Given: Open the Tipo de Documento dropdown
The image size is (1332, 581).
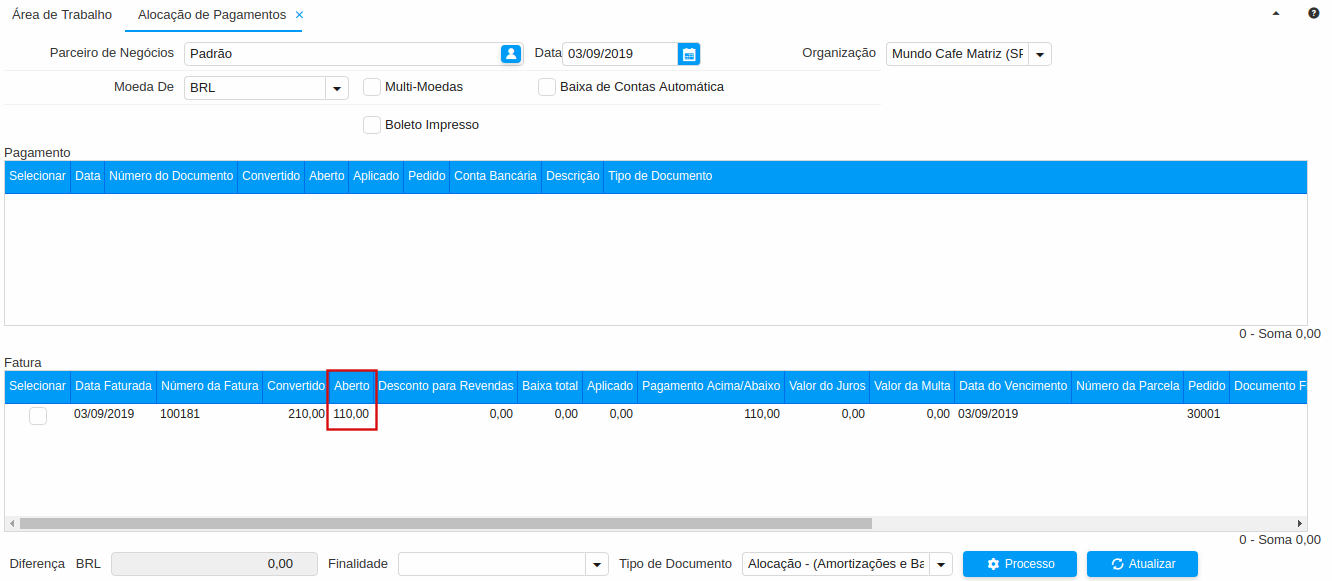Looking at the screenshot, I should click(x=941, y=564).
